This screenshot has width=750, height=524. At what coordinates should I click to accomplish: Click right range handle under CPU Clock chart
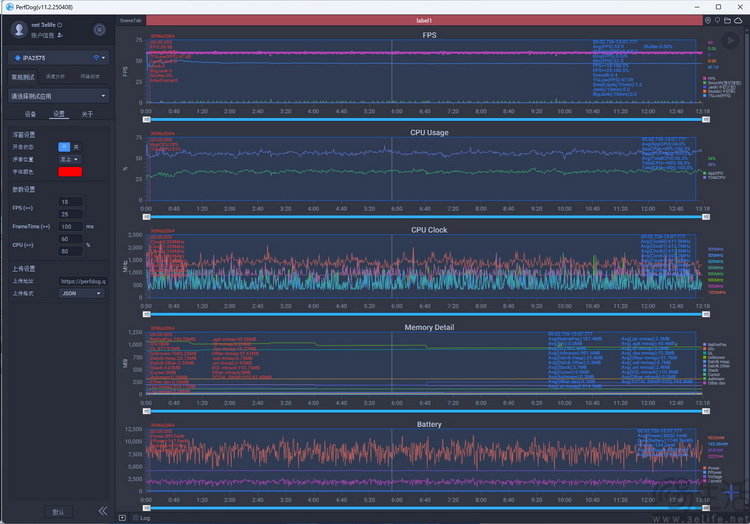click(x=706, y=314)
